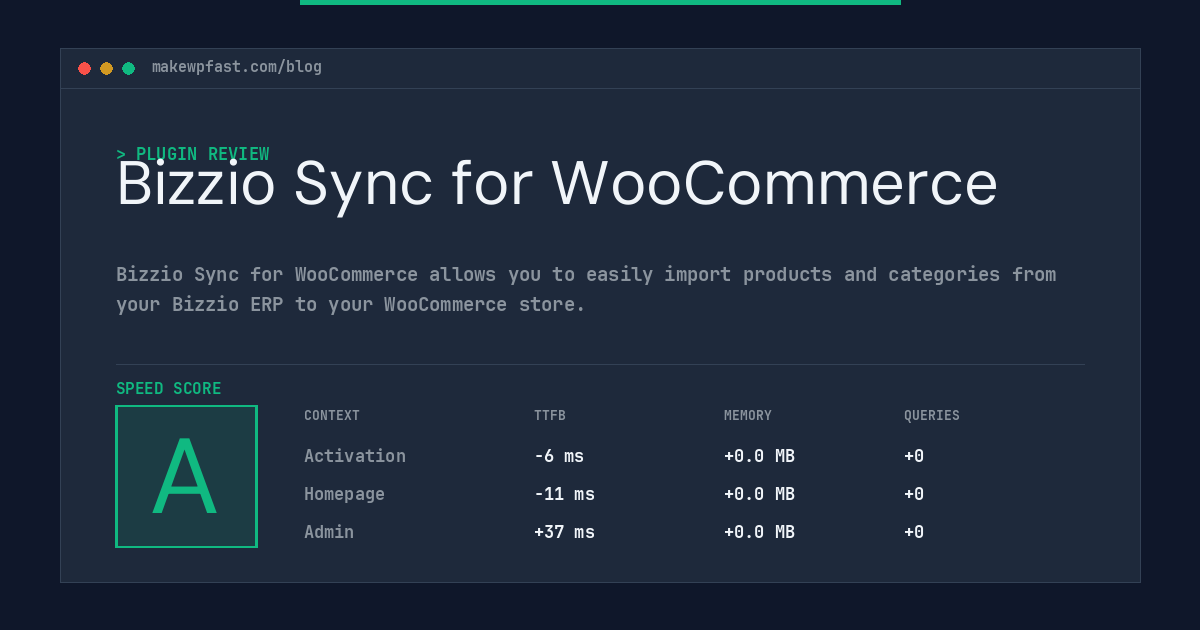Click the SPEED SCORE label
1200x630 pixels.
(169, 389)
